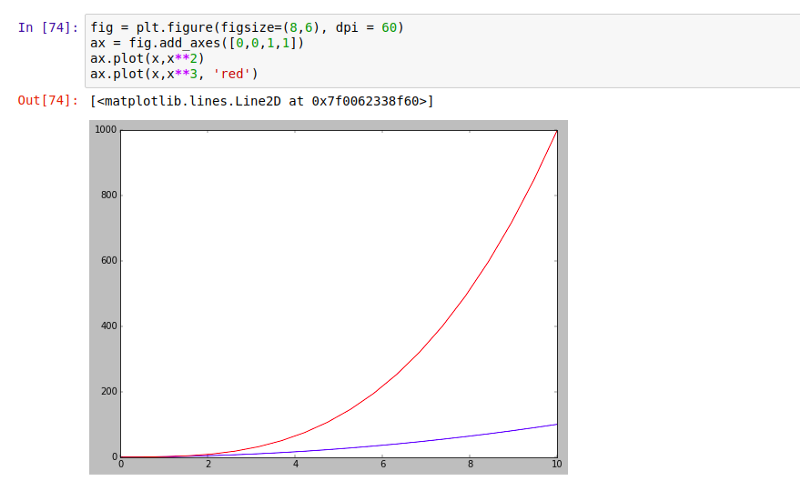Click the y-axis tick label 200
Screen dimensions: 800x490
click(x=109, y=391)
